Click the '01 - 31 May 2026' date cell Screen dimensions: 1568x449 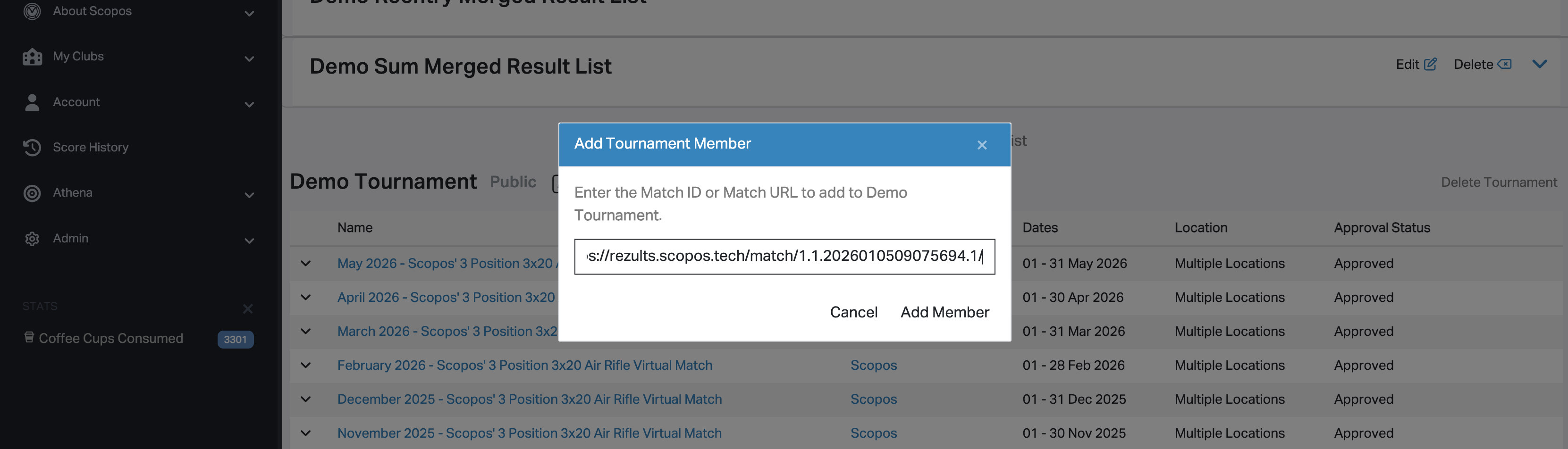(1074, 264)
